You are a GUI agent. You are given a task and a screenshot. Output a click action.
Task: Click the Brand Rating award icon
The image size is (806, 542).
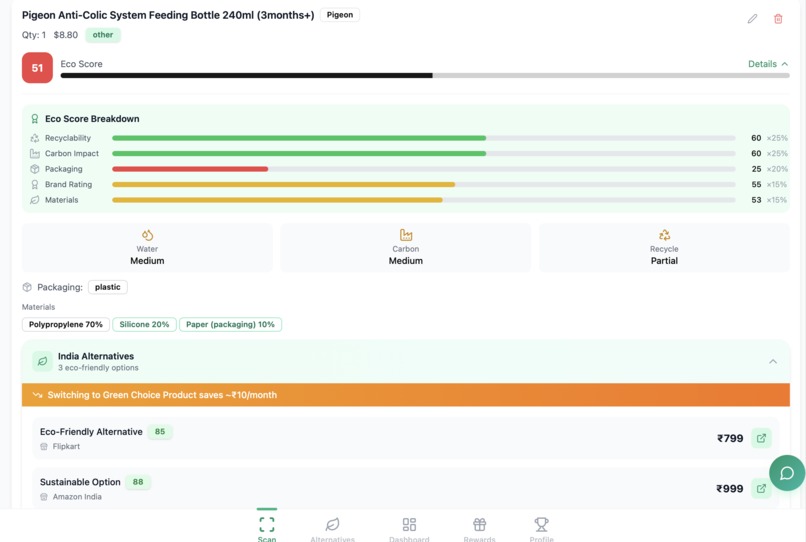click(x=34, y=184)
